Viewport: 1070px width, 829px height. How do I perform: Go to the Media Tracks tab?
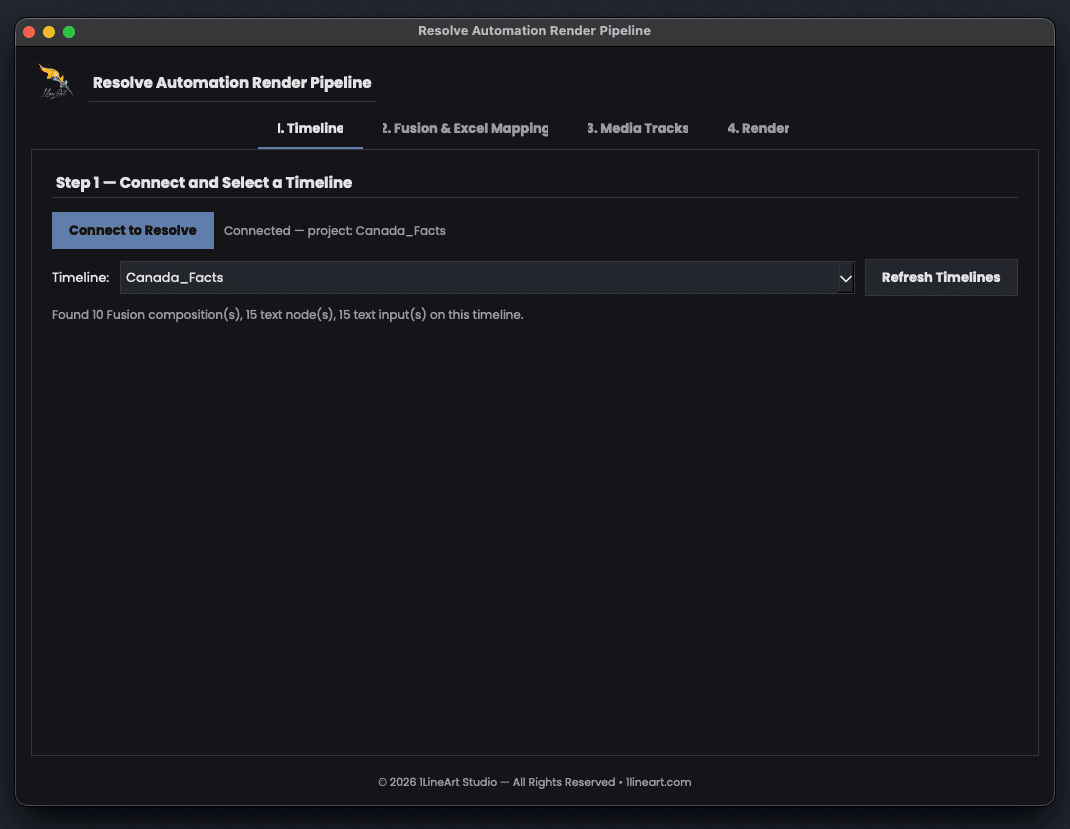[x=637, y=128]
